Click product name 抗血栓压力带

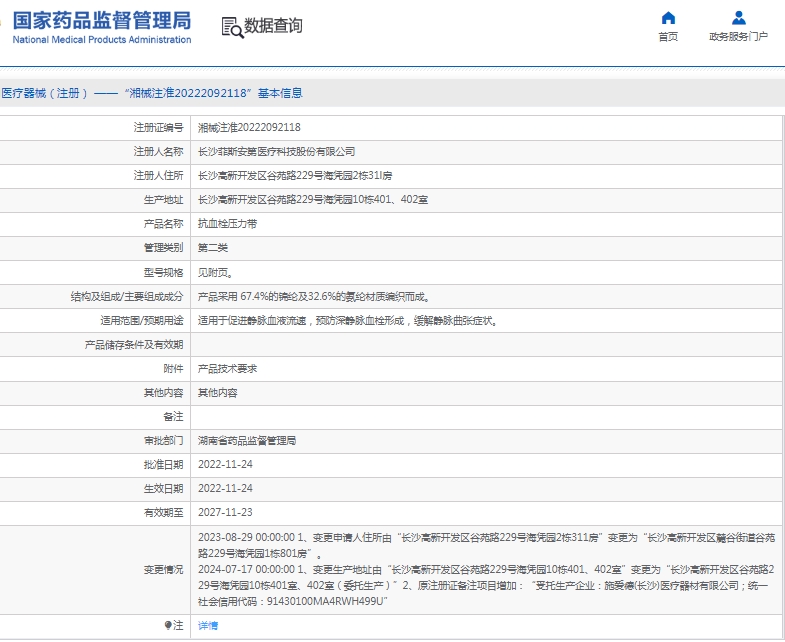pyautogui.click(x=227, y=223)
